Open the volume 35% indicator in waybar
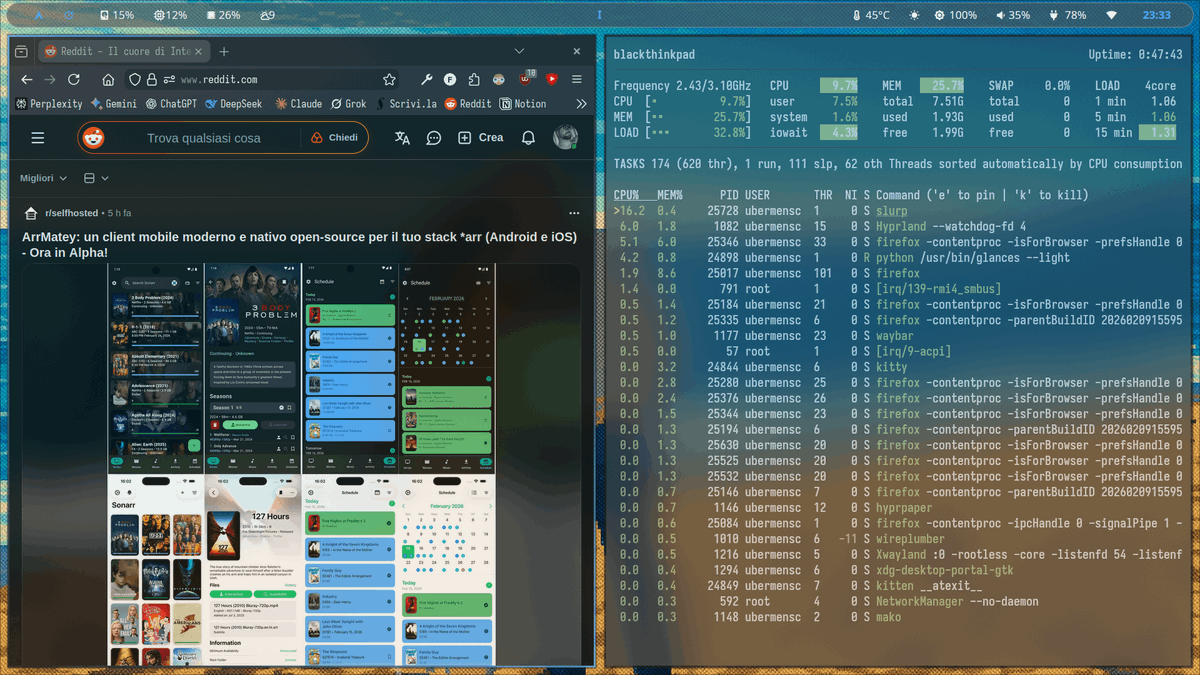This screenshot has height=675, width=1200. [1013, 15]
